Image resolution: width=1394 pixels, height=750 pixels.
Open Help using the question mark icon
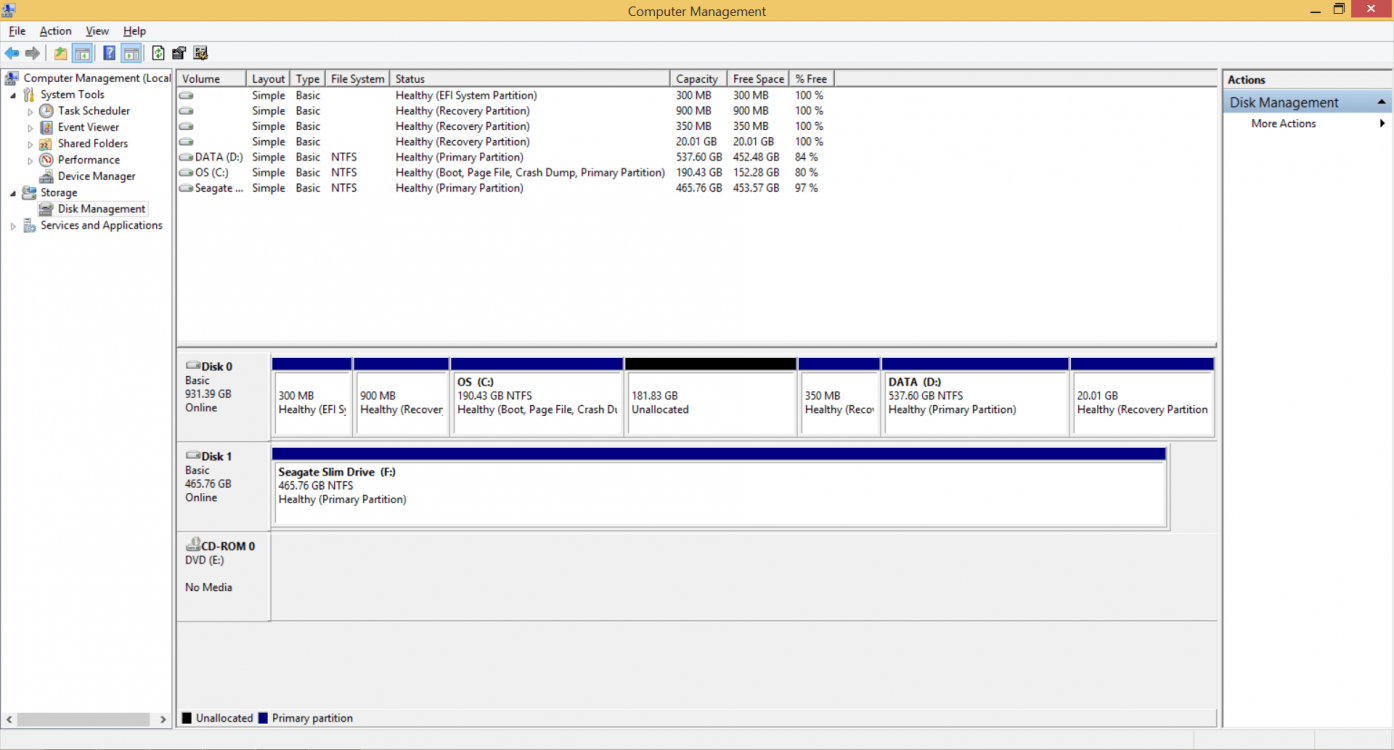(x=109, y=53)
